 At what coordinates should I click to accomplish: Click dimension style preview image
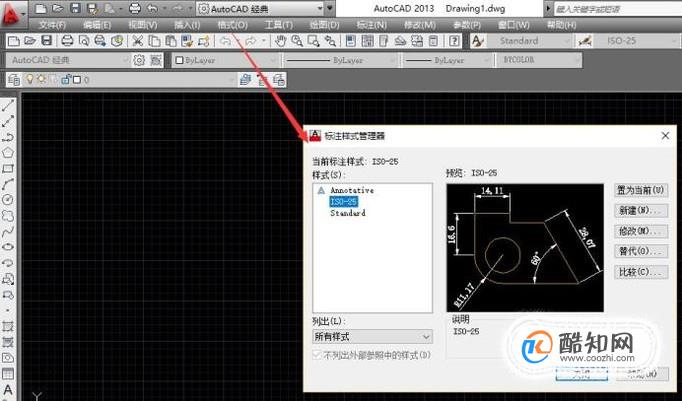tap(525, 248)
